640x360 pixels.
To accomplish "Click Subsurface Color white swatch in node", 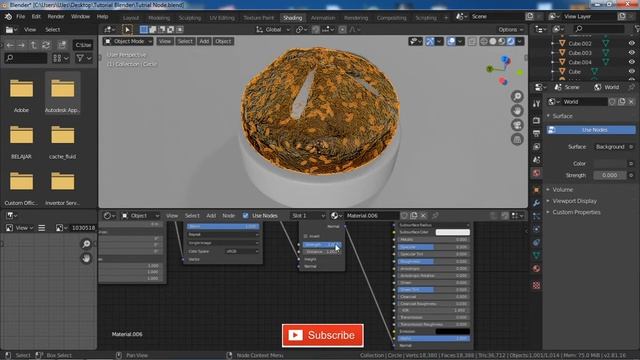I will click(x=453, y=232).
